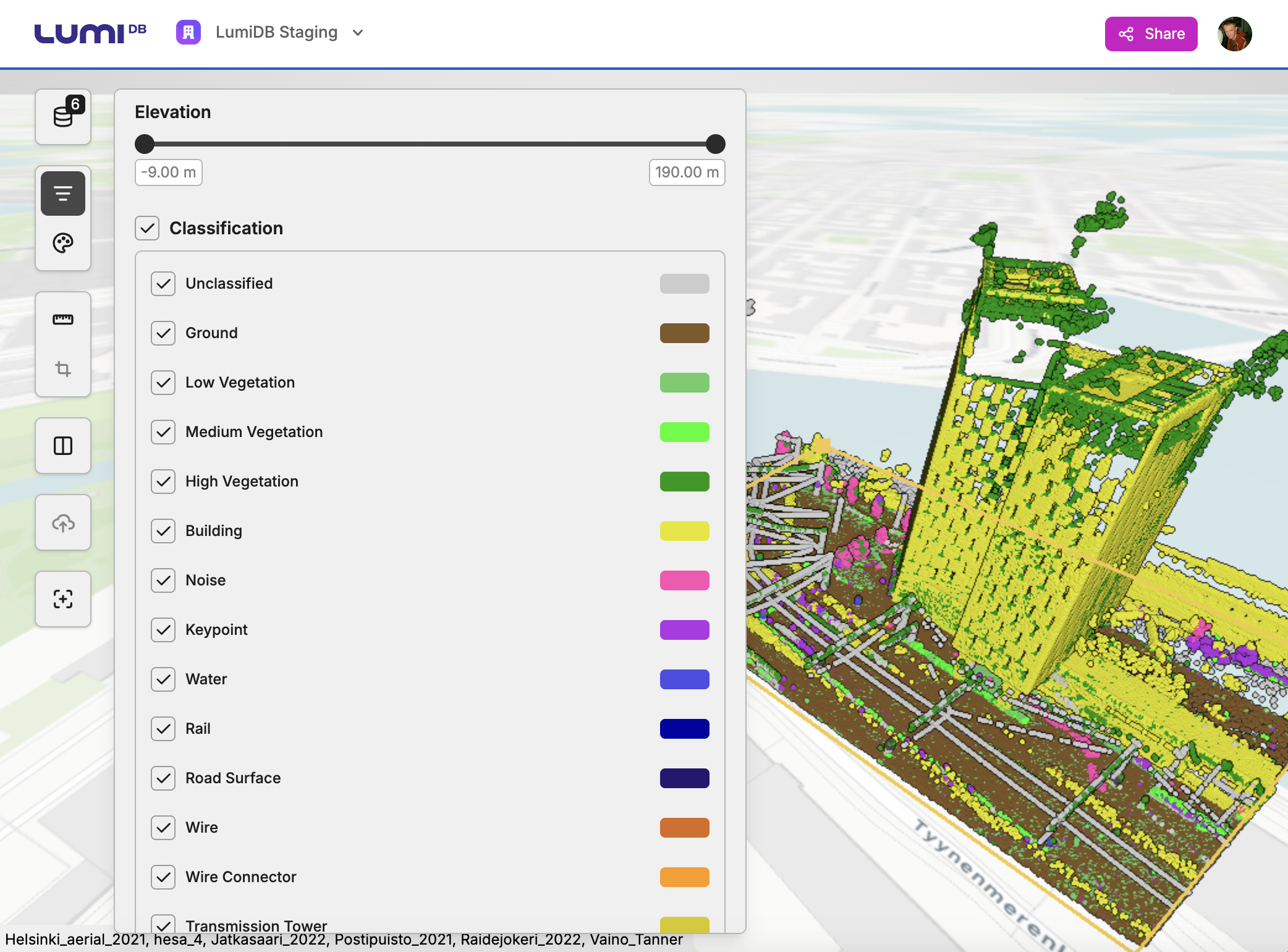Select the ruler measurement tool

click(63, 320)
